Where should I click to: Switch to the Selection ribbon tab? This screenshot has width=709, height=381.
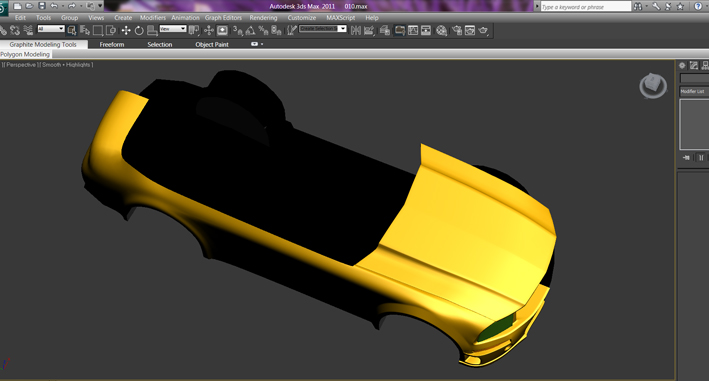160,44
